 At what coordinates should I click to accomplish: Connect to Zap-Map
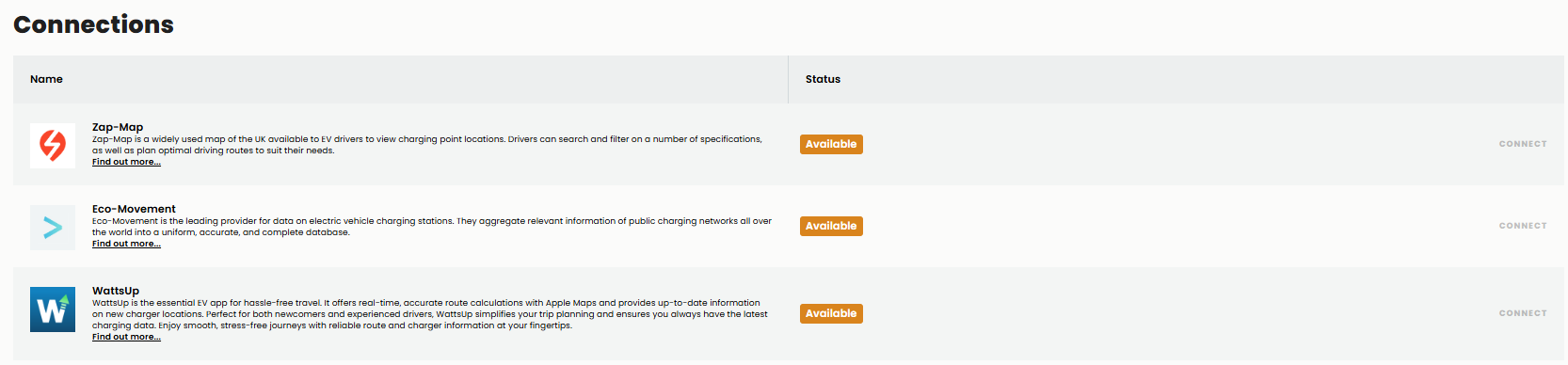pos(1523,144)
